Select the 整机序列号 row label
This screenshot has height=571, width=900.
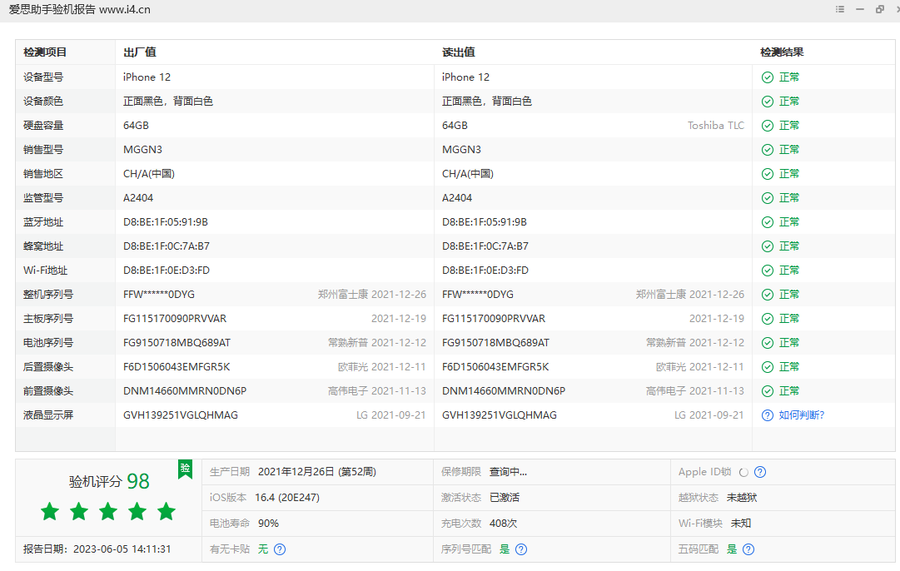click(x=48, y=295)
